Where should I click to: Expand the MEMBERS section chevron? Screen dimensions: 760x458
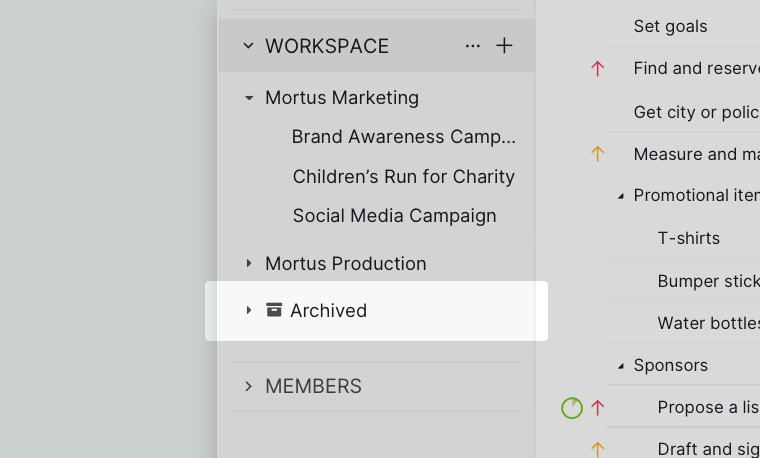(248, 386)
